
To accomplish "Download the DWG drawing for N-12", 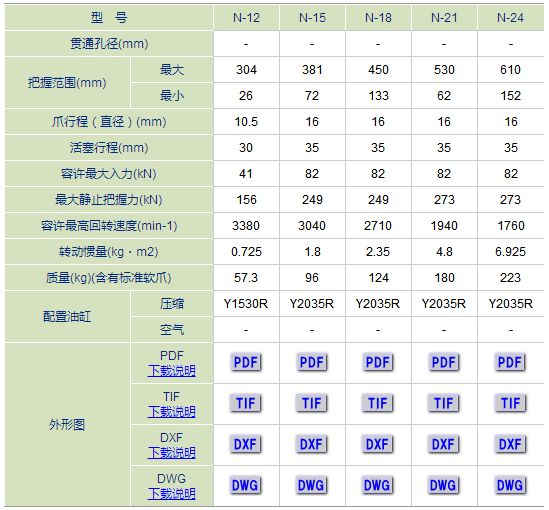I will tap(245, 485).
